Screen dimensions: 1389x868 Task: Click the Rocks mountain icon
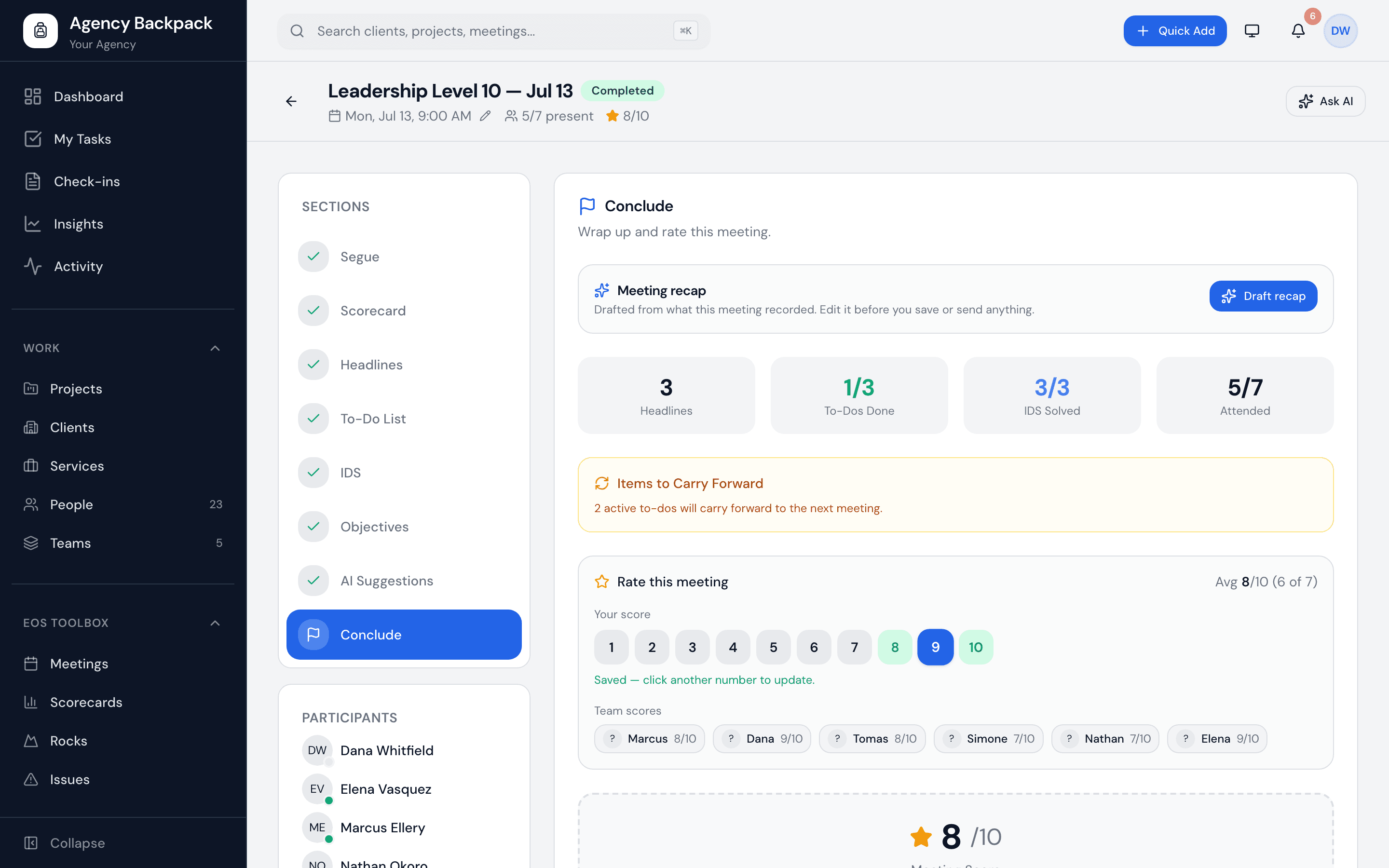(31, 741)
